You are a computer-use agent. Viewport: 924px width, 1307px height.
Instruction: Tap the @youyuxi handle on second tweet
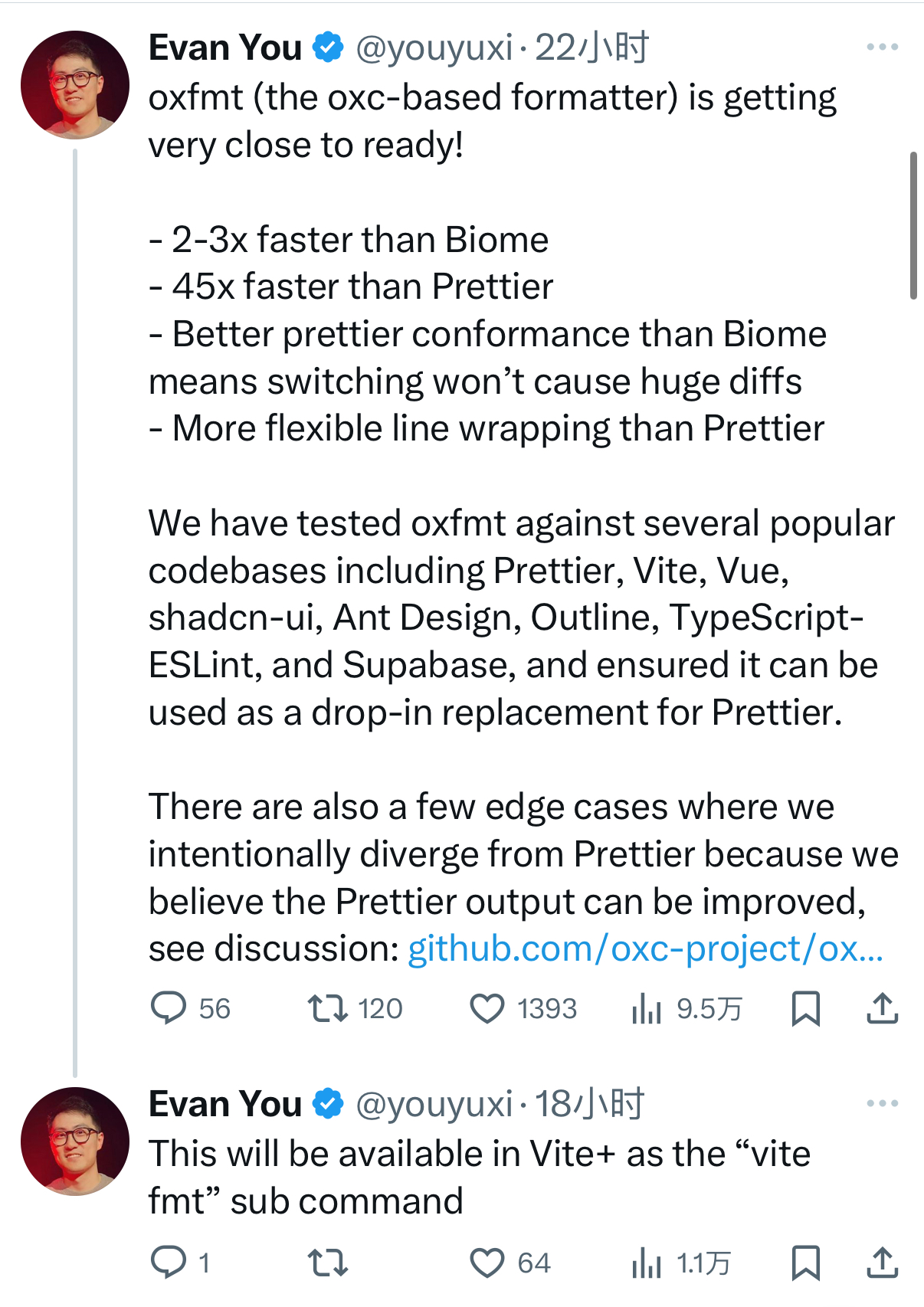(434, 1104)
